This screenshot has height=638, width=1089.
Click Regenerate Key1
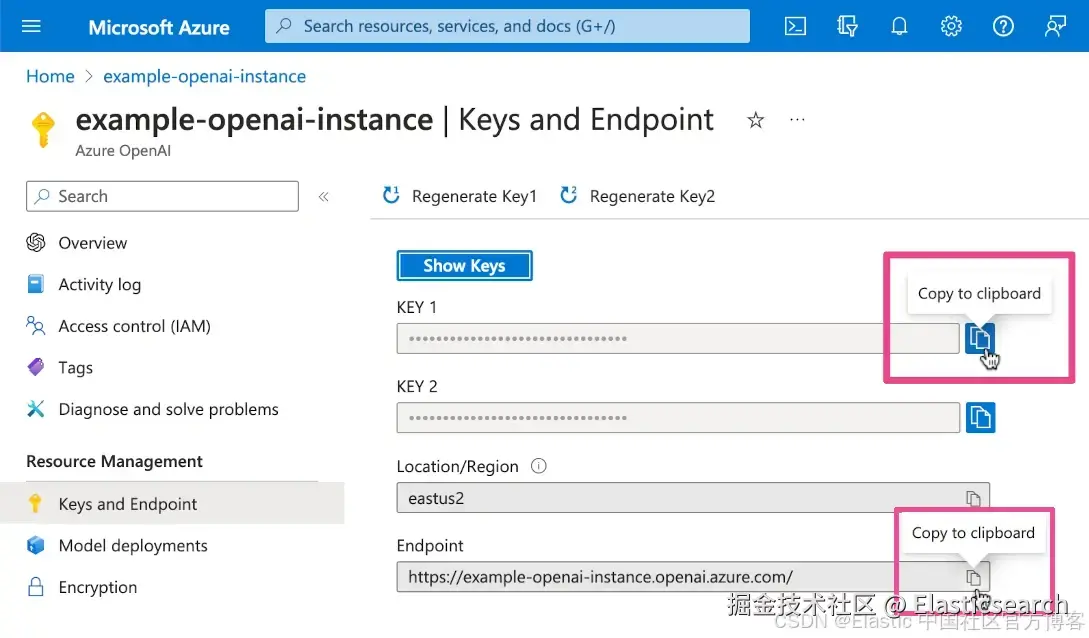(x=460, y=196)
